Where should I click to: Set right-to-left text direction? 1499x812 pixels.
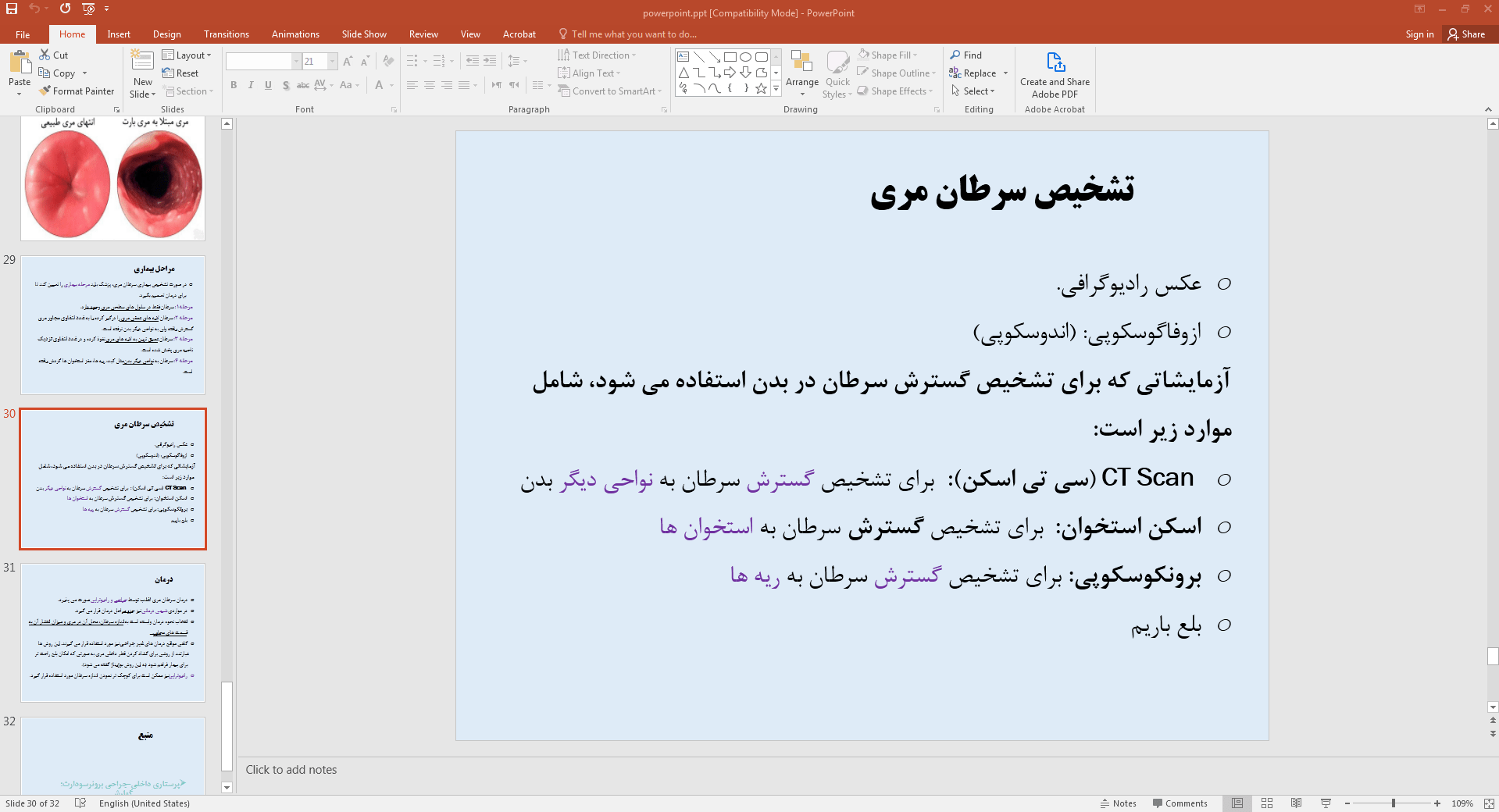click(x=514, y=85)
